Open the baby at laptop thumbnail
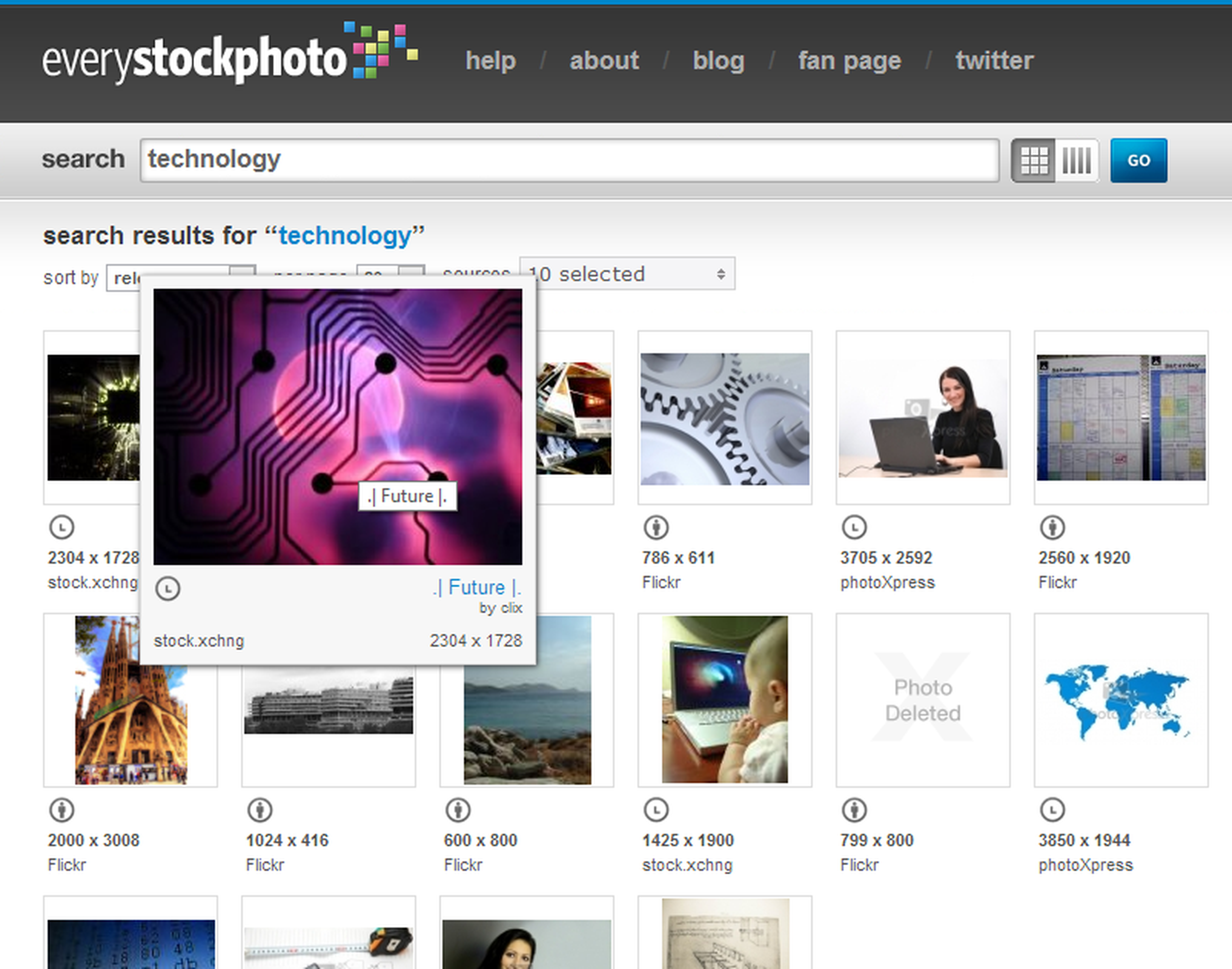 pos(725,700)
